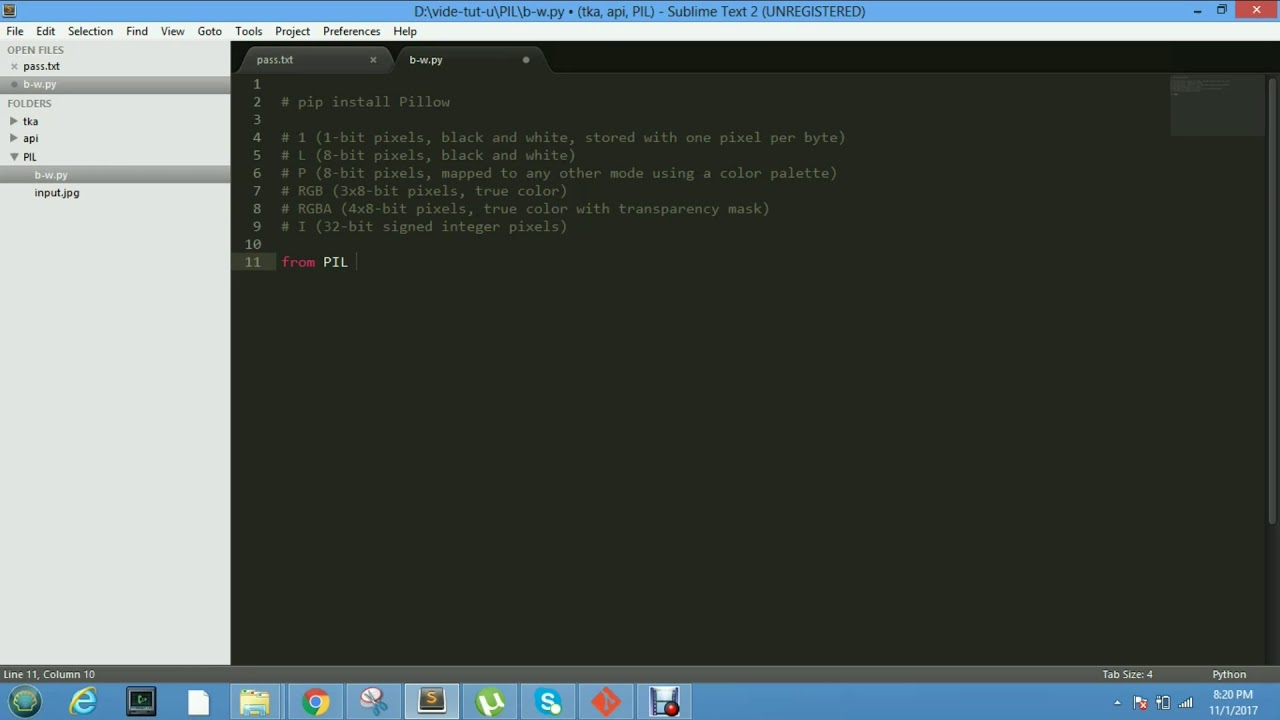Minimize the Sublime Text window

click(1198, 11)
